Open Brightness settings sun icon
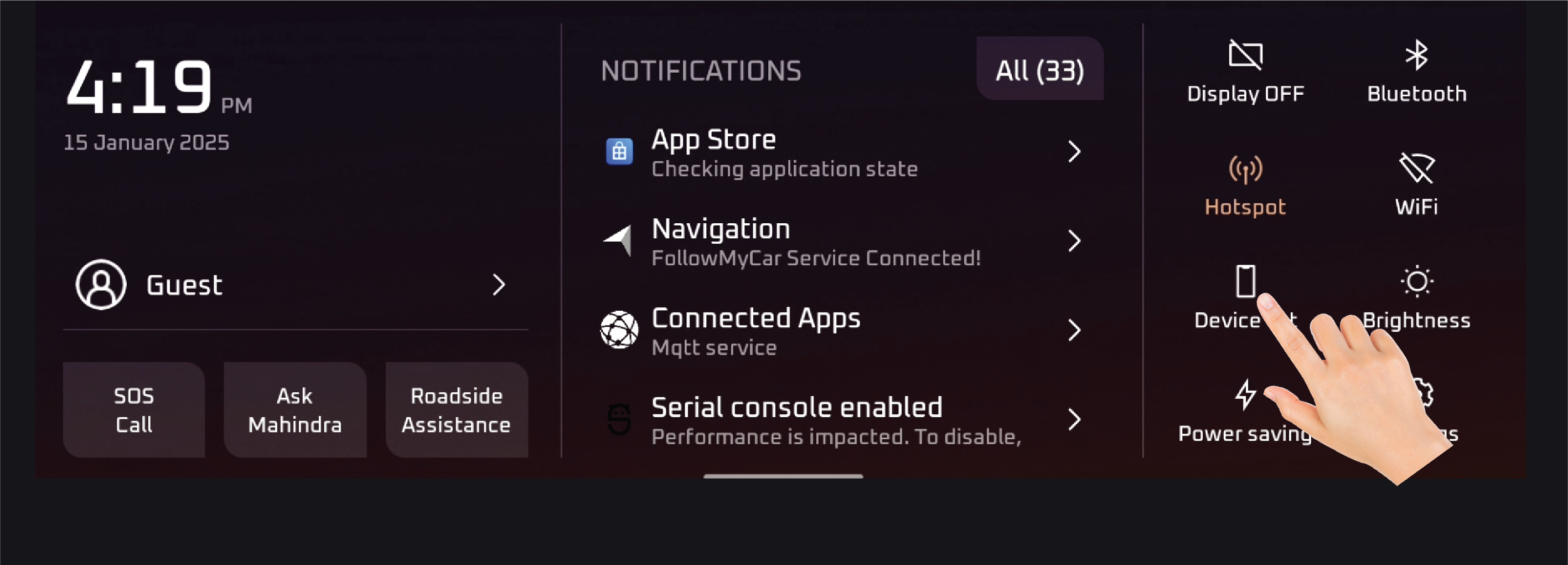 coord(1416,281)
